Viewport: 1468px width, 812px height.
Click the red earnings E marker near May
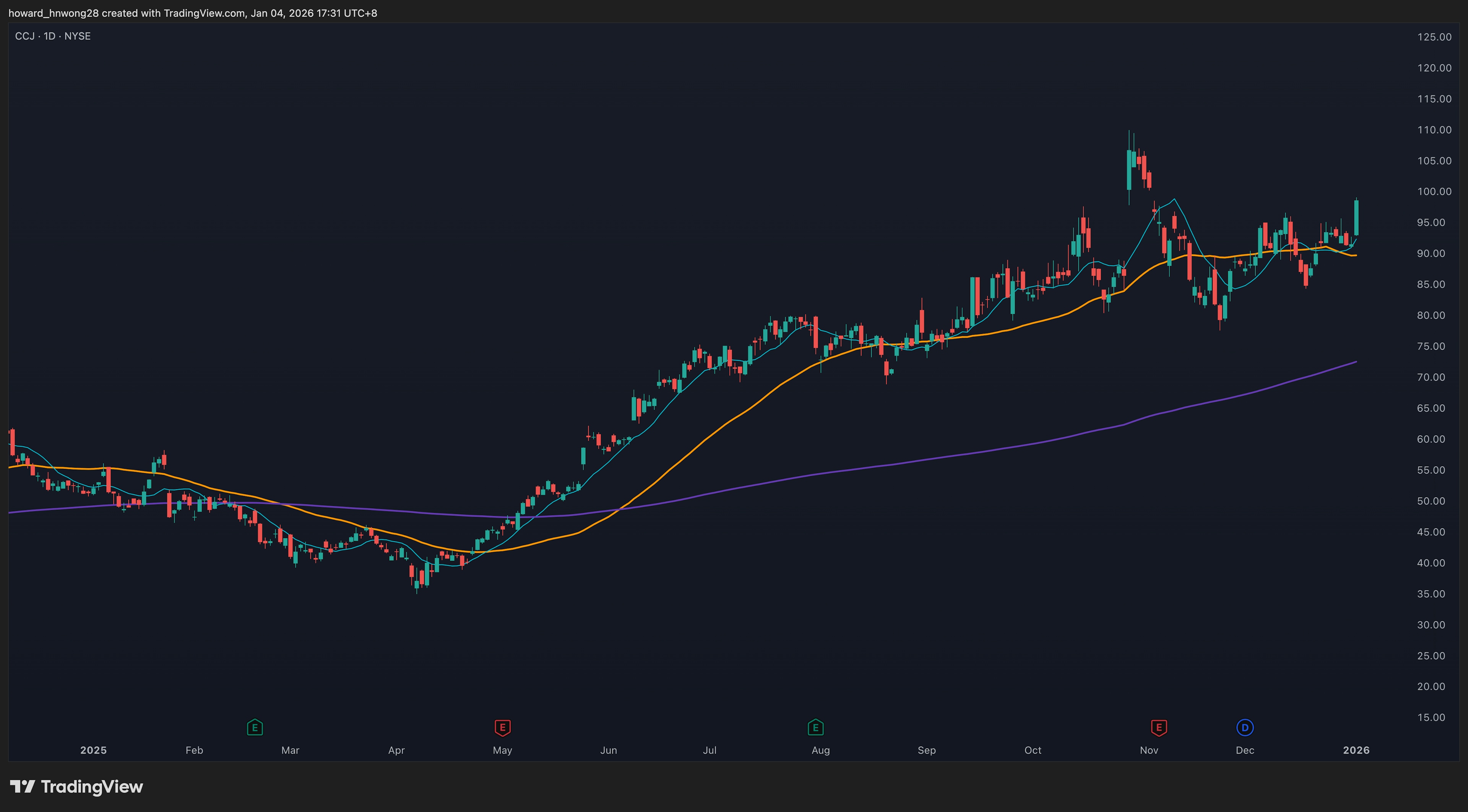502,727
